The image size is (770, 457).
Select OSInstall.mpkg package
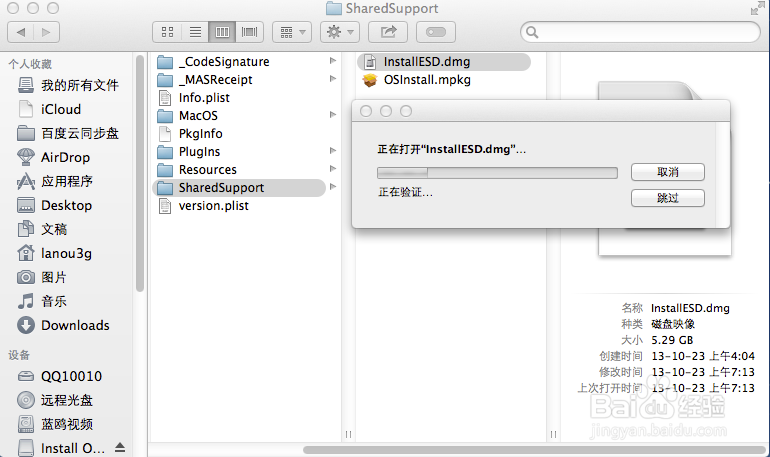click(416, 80)
